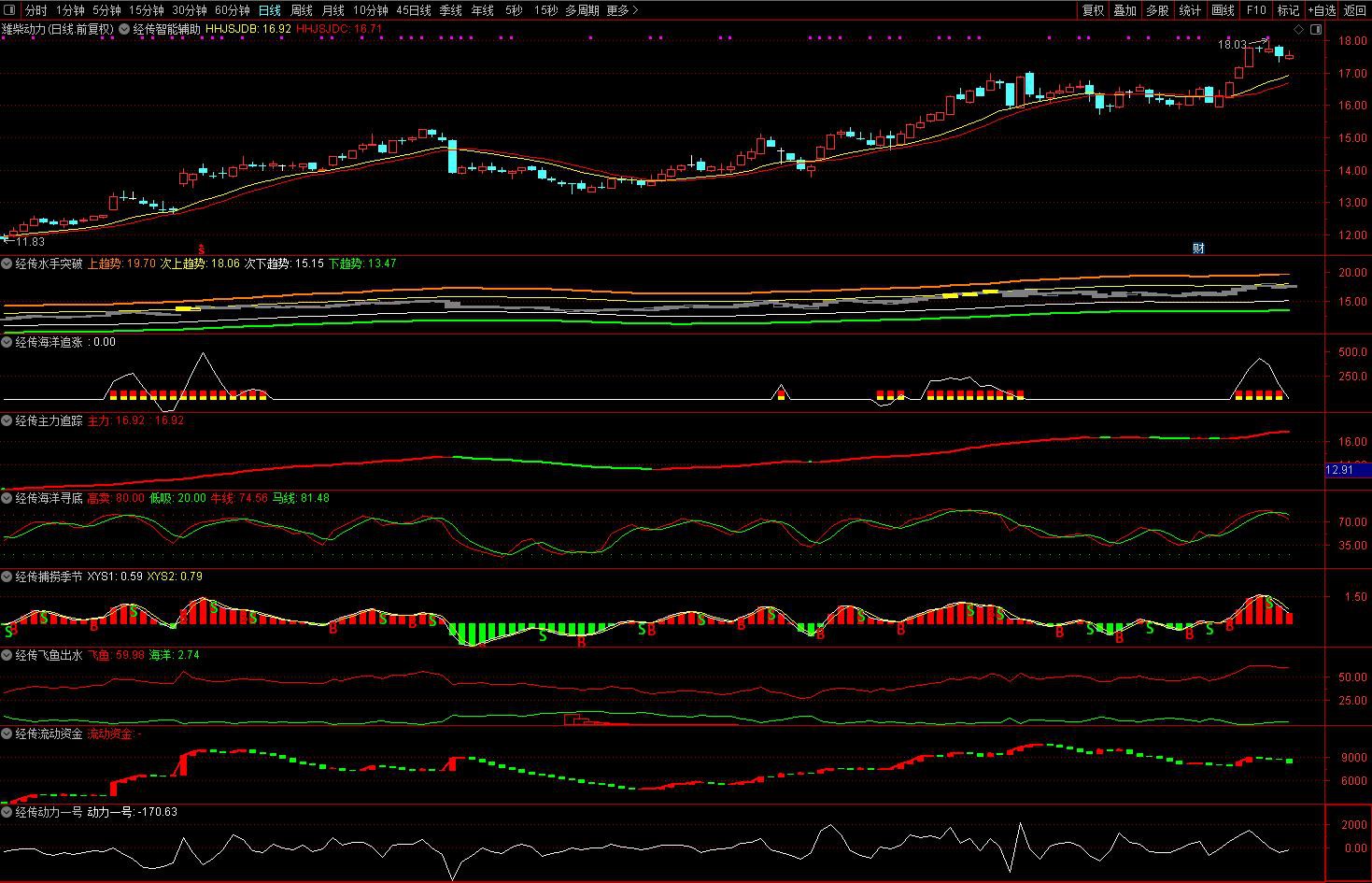Expand the 经传水手突破 indicator dropdown
Viewport: 1372px width, 883px height.
point(7,263)
